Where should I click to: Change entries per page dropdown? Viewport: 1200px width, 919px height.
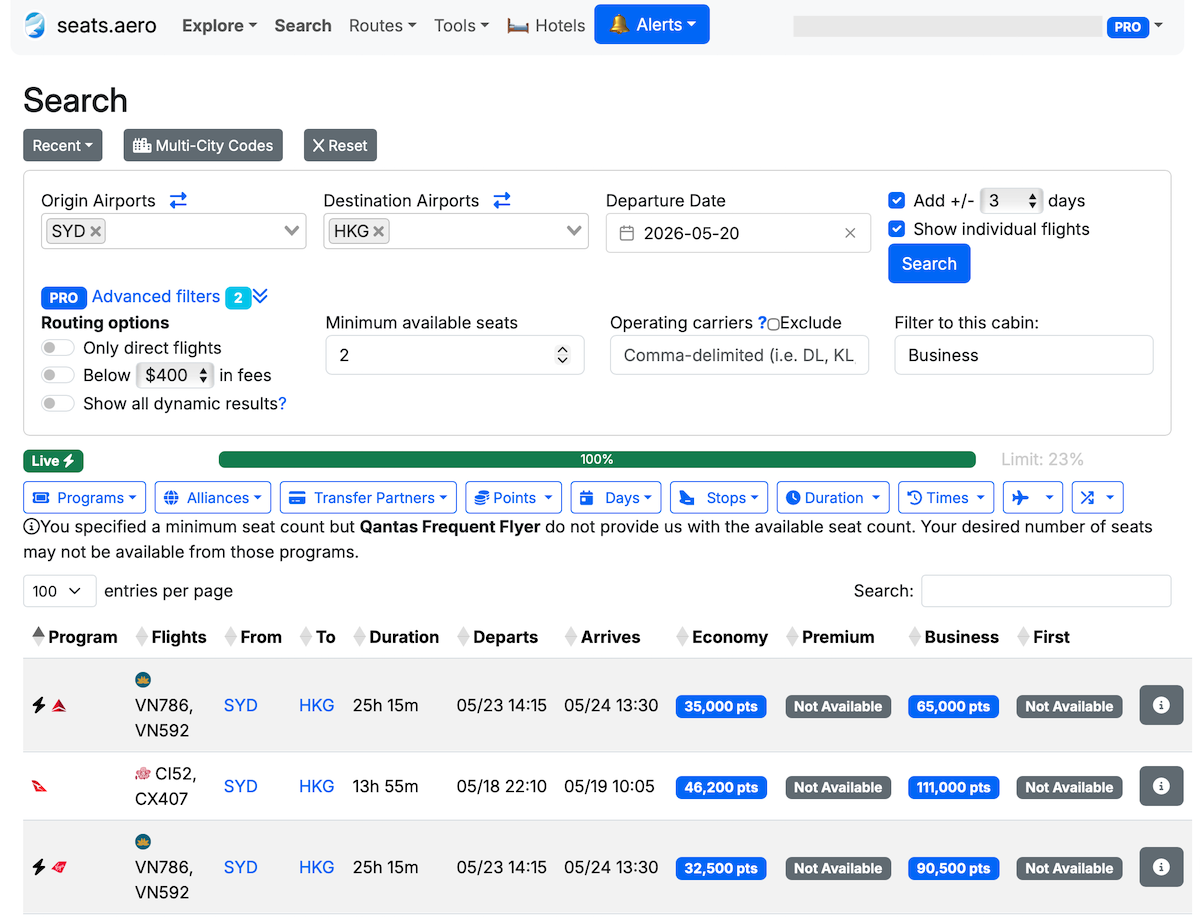tap(59, 591)
